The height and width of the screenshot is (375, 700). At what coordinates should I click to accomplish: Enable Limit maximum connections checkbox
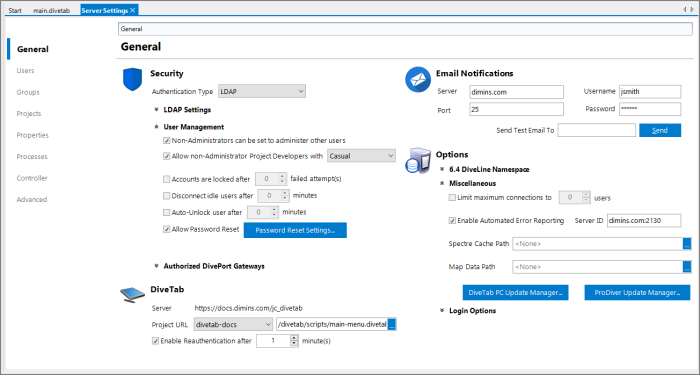452,197
